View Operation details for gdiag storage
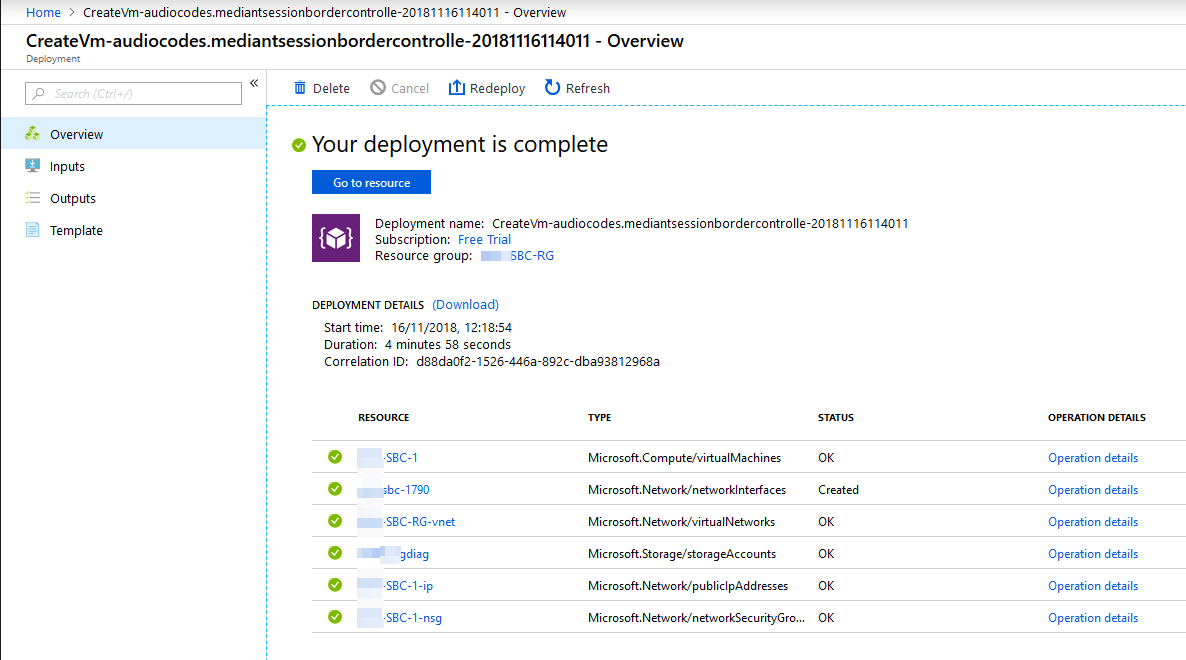The height and width of the screenshot is (660, 1186). point(1093,554)
